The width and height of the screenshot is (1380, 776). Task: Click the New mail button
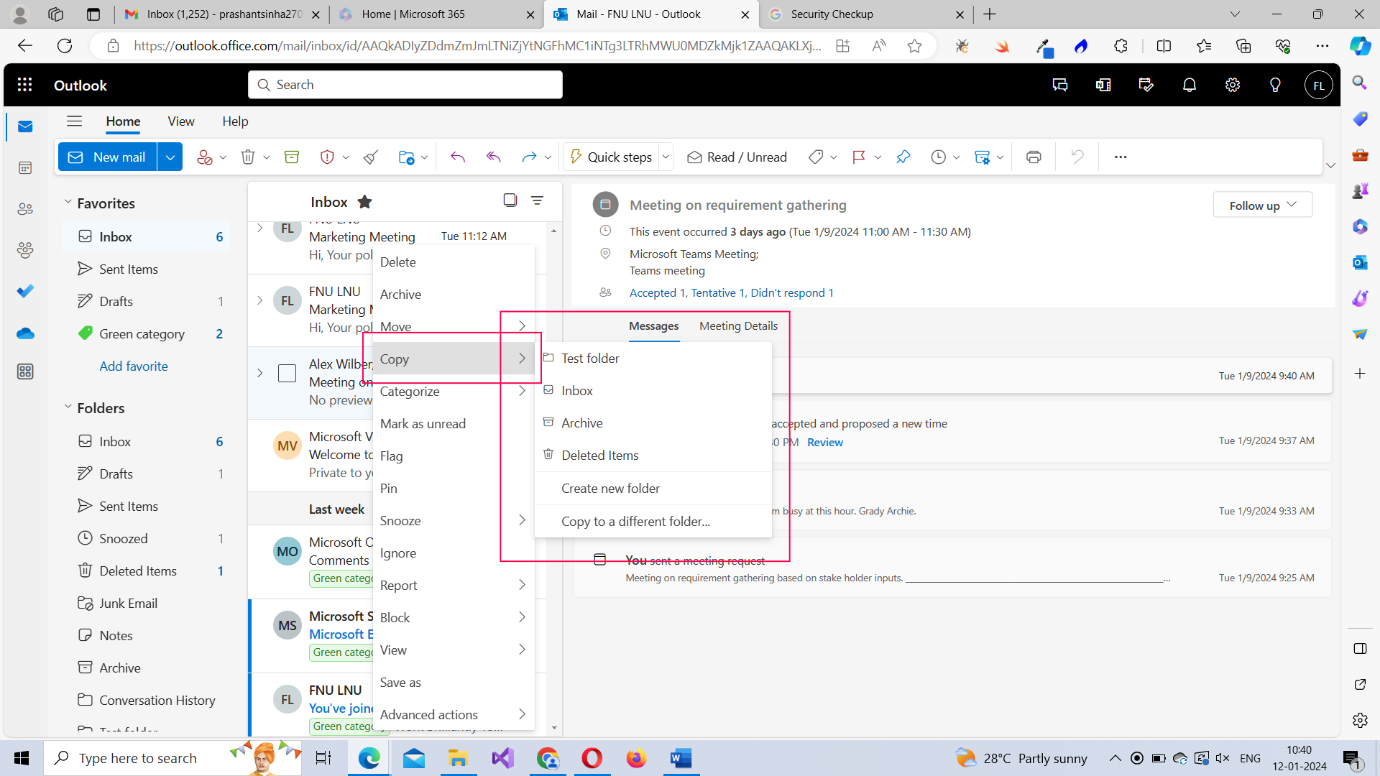pos(108,157)
